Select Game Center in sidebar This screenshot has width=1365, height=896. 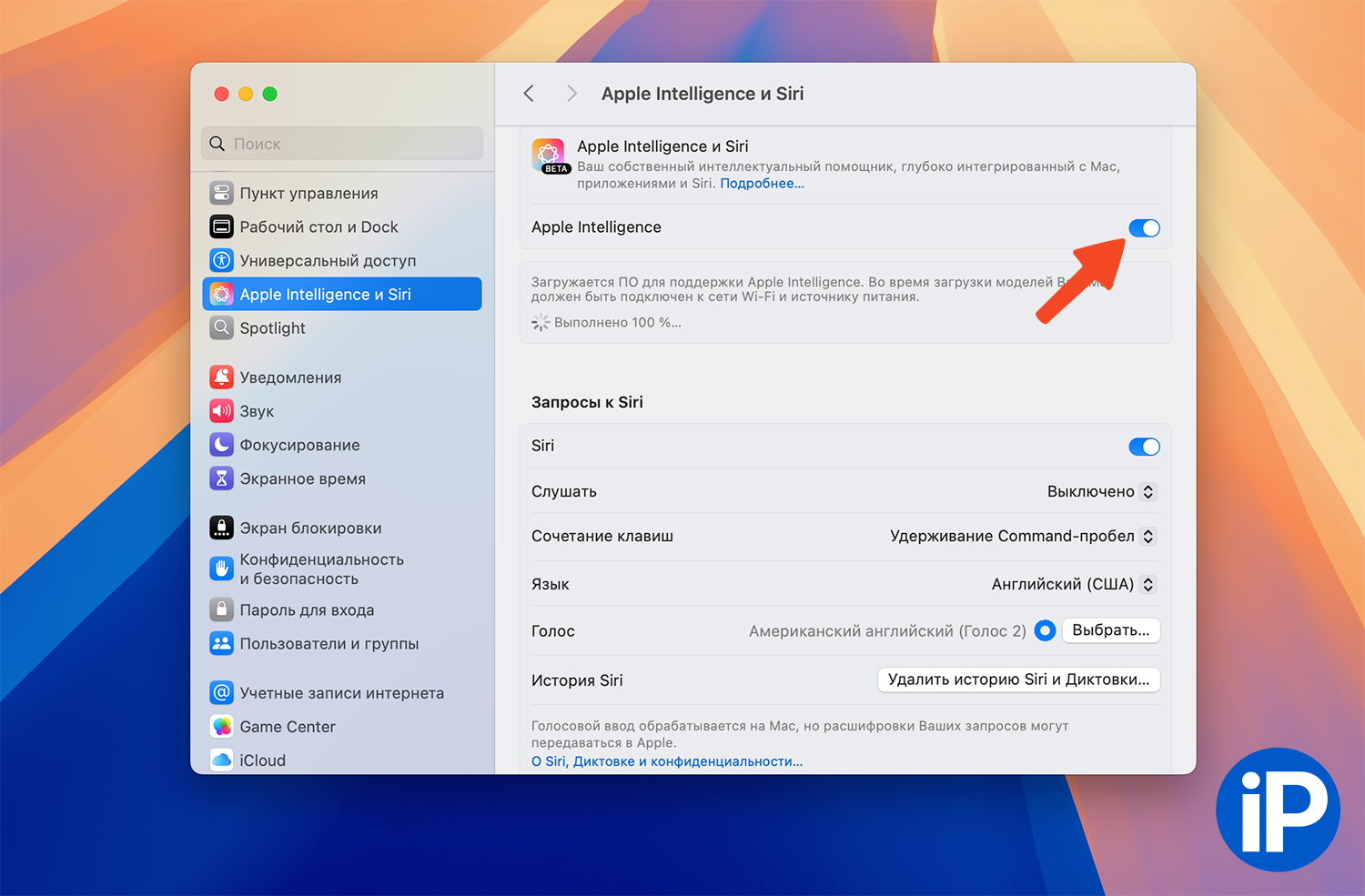point(342,726)
